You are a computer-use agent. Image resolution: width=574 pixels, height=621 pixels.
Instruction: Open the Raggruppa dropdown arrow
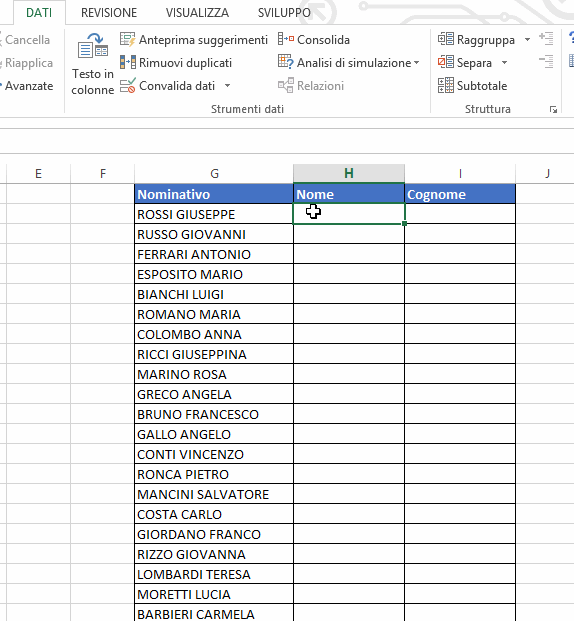click(527, 40)
